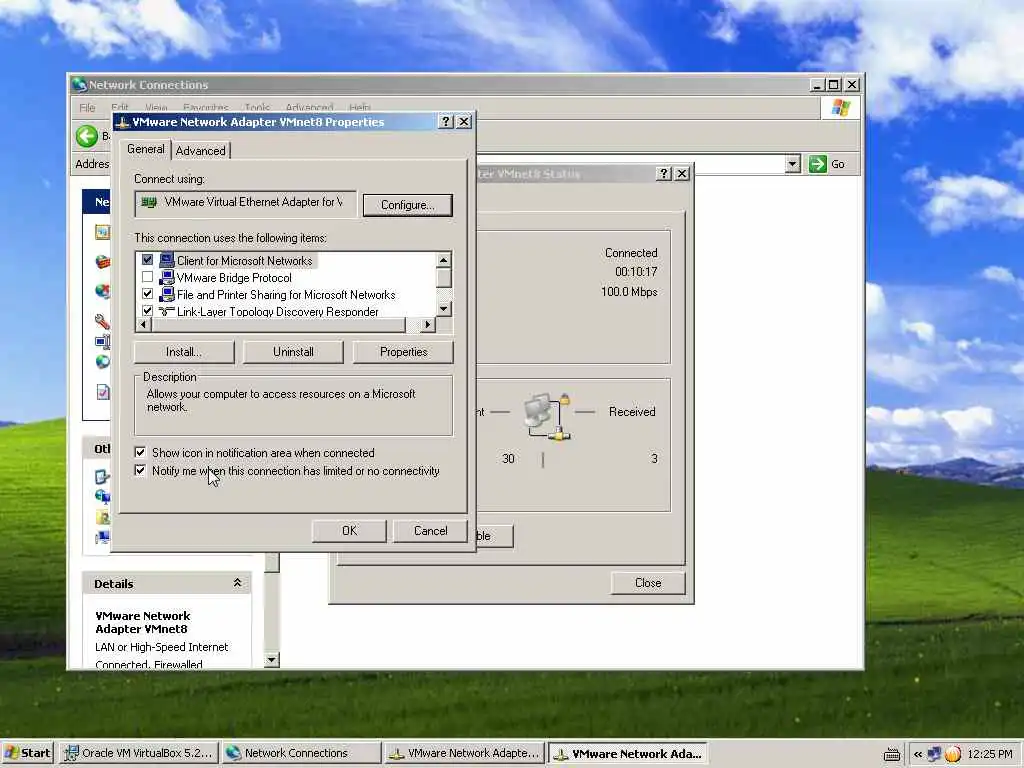Open Properties of the selected item
The height and width of the screenshot is (768, 1024).
(x=404, y=352)
